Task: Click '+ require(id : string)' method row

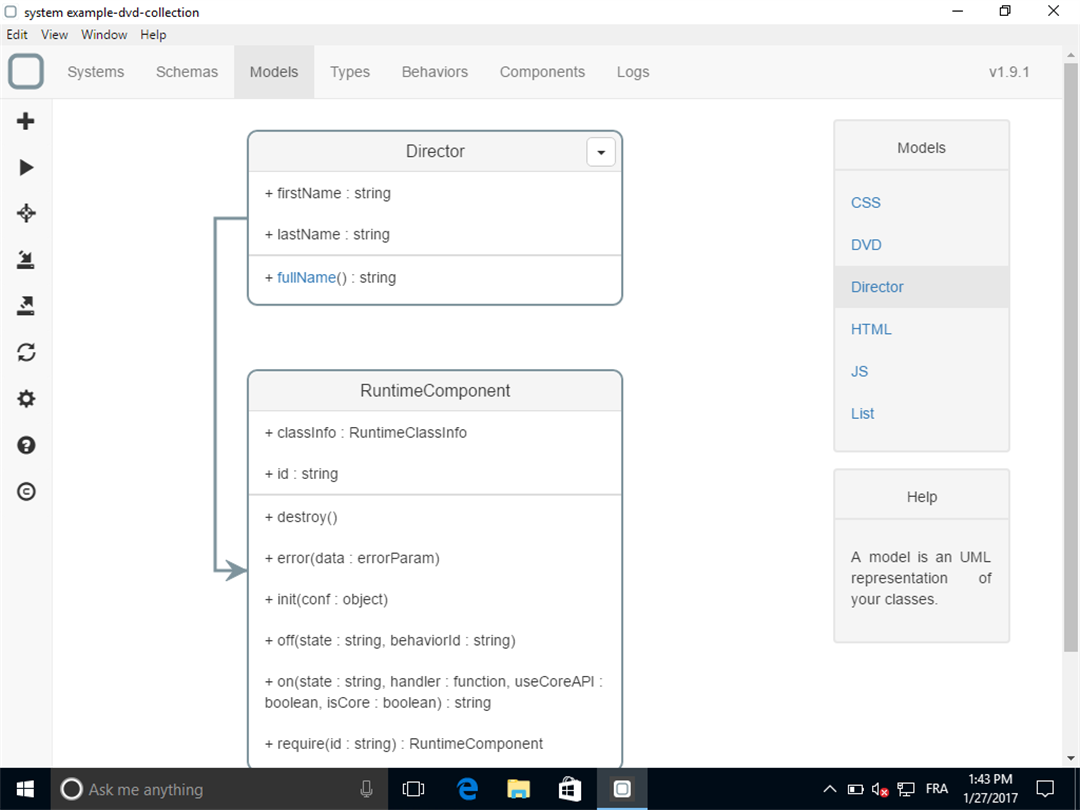Action: tap(404, 744)
